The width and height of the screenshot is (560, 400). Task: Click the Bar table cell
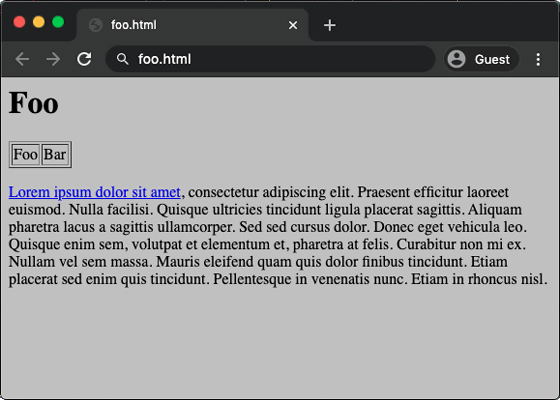click(x=55, y=155)
